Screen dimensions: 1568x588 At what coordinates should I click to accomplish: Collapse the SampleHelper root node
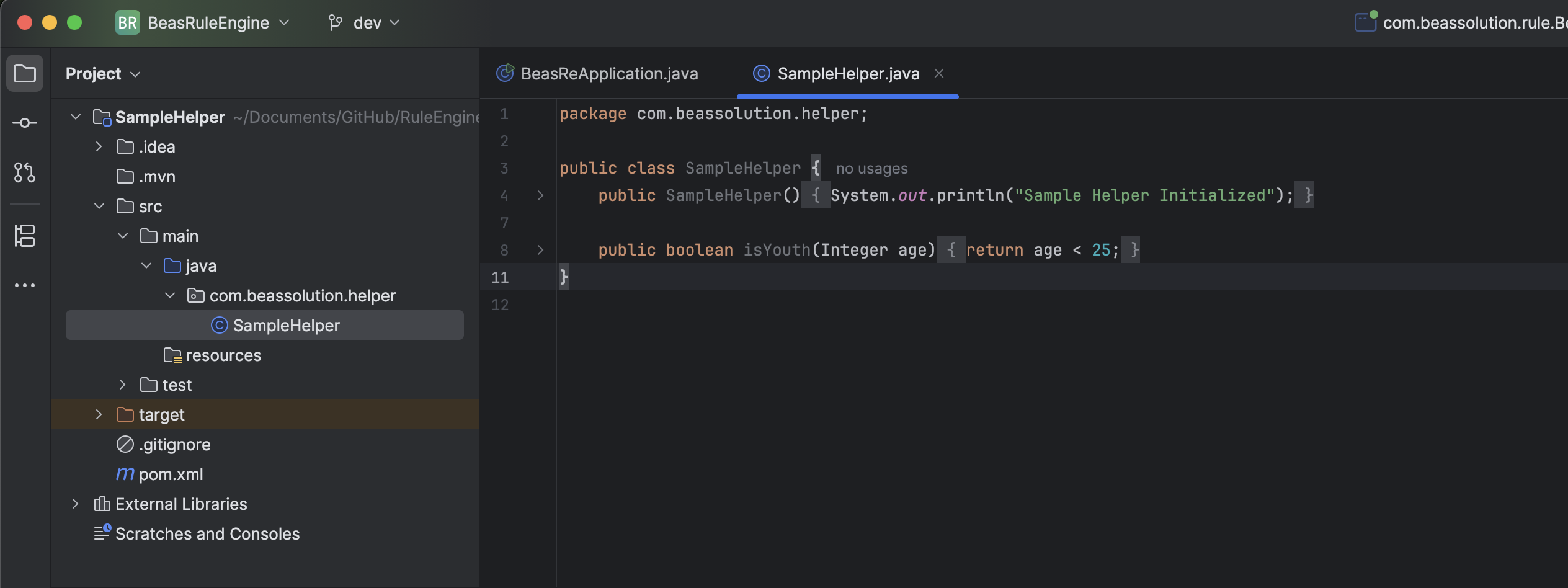76,117
